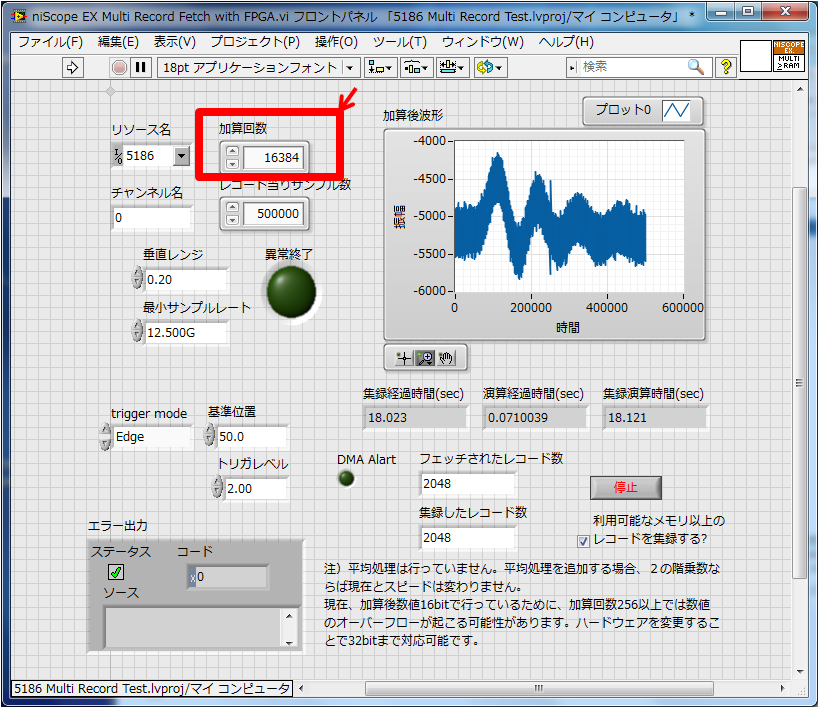Click the search magnifier icon
Screen dimensions: 819x708
tap(696, 67)
